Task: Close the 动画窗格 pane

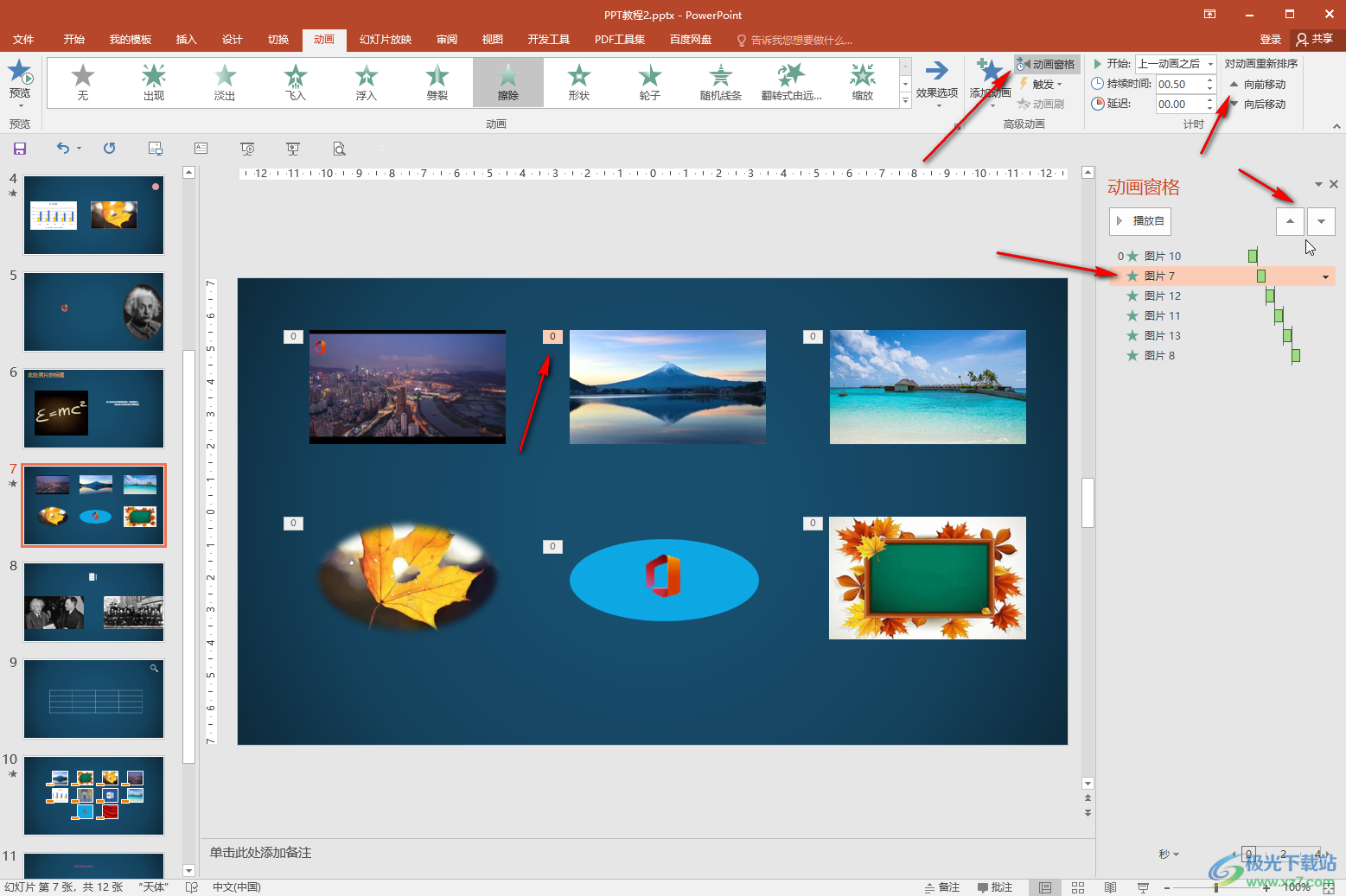Action: pos(1334,184)
